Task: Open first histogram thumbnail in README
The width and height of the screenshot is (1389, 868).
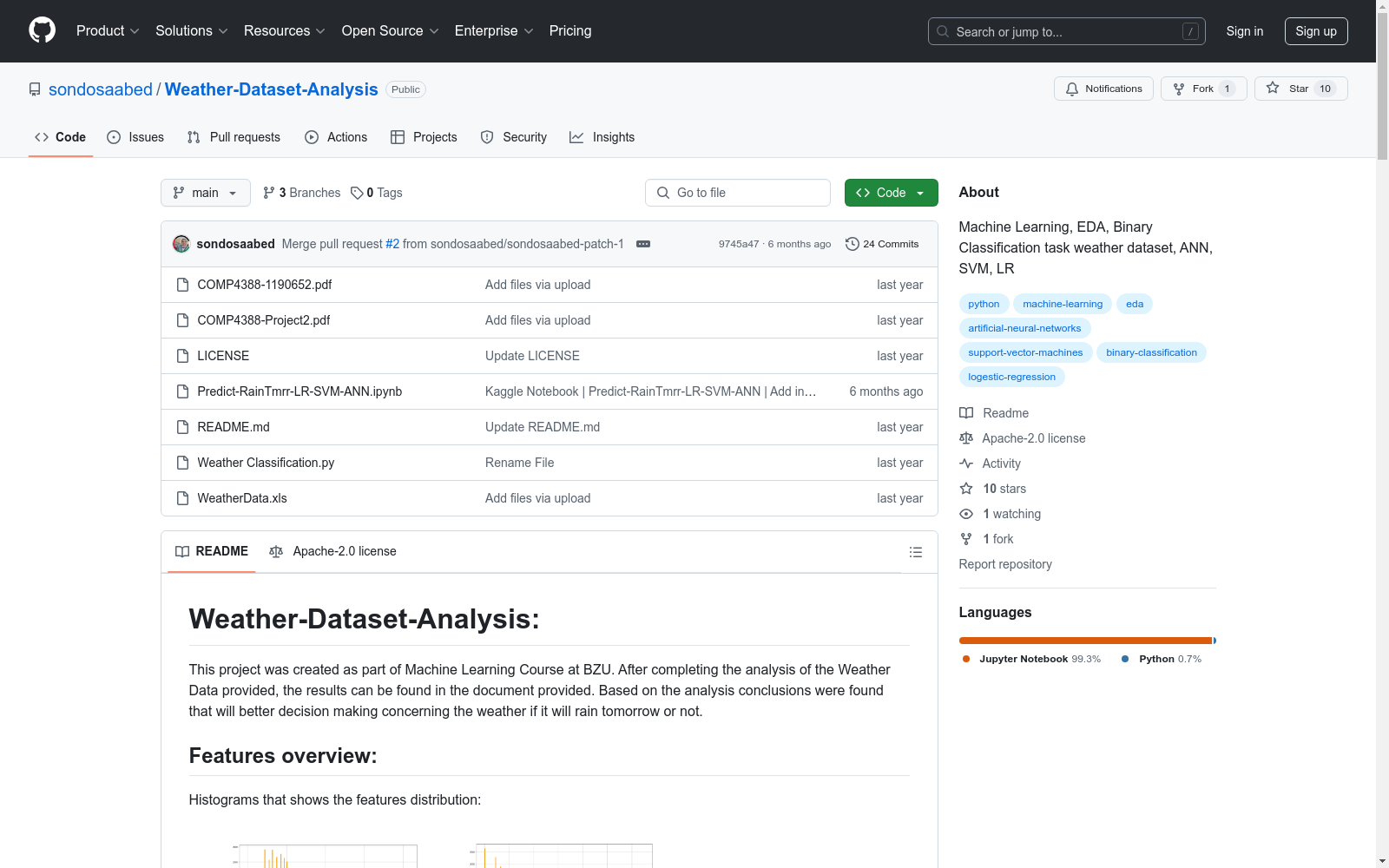Action: click(x=325, y=855)
